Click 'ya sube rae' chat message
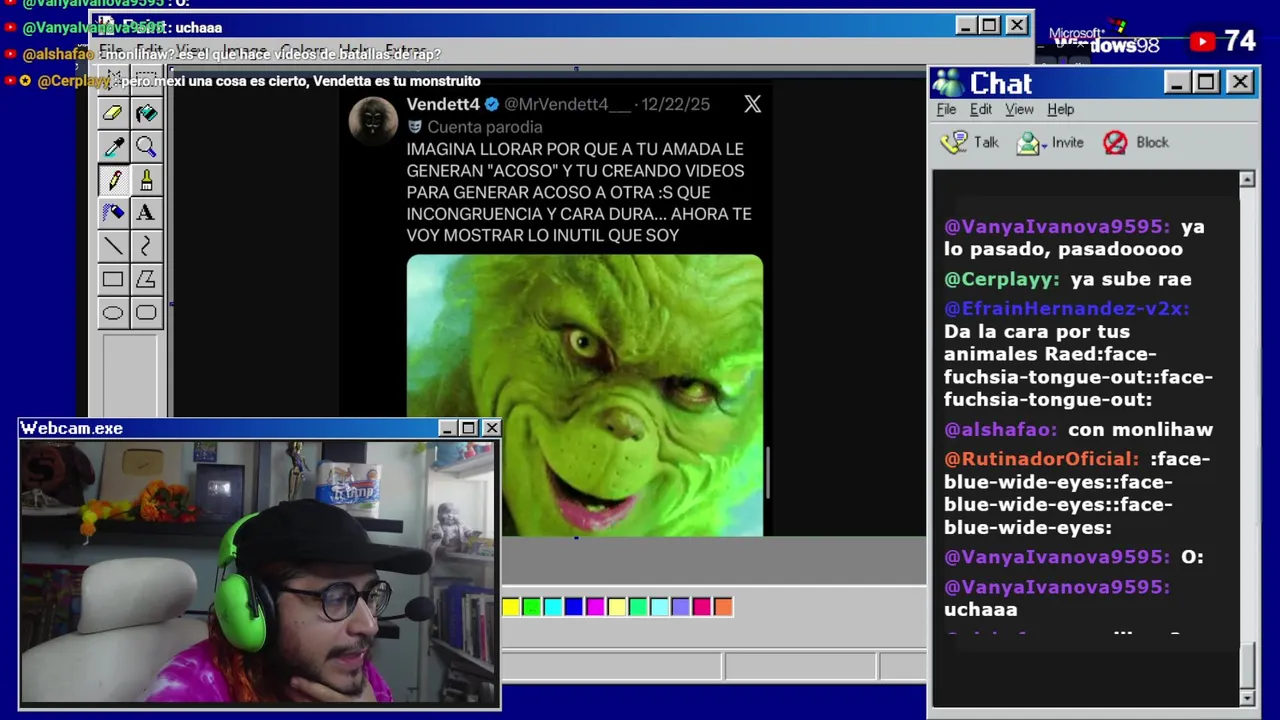The height and width of the screenshot is (720, 1280). [1130, 279]
